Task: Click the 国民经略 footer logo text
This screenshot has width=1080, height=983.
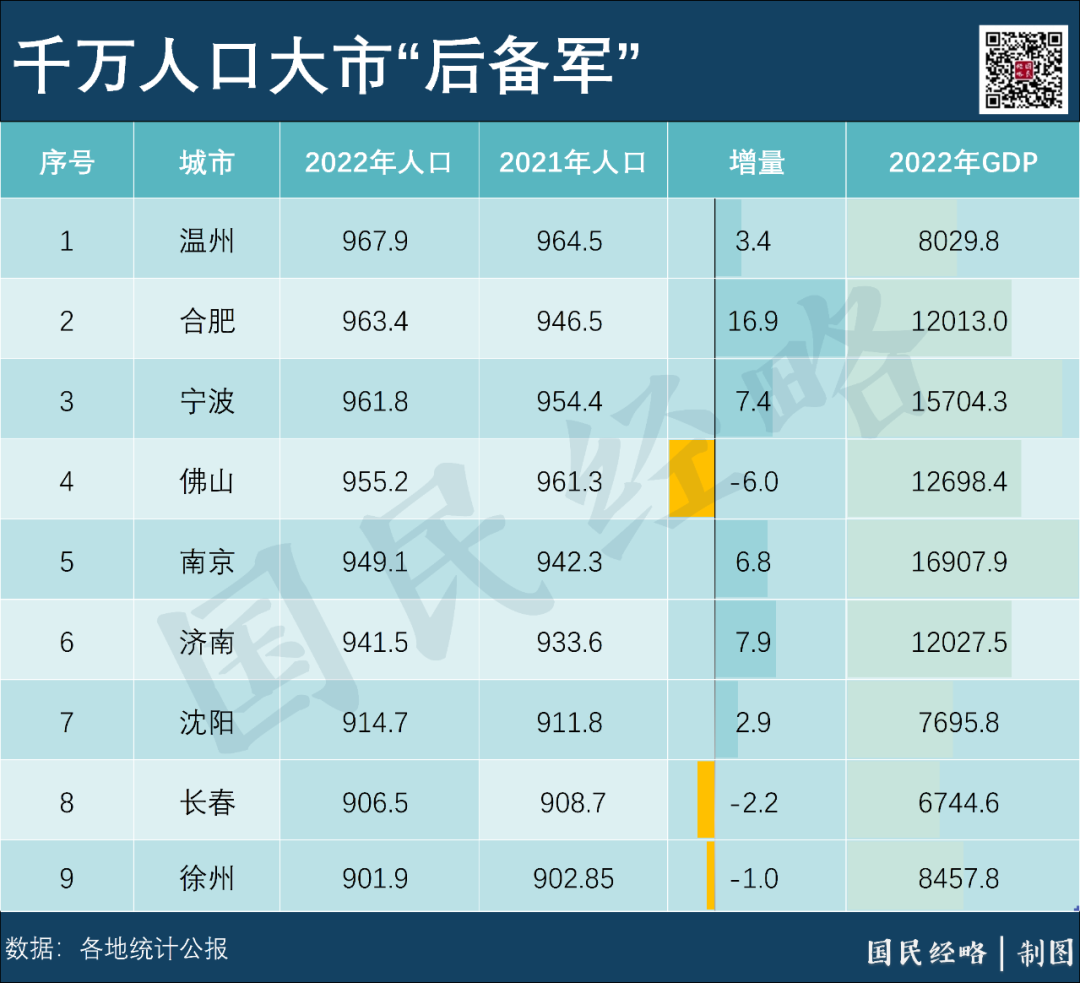Action: coord(926,953)
